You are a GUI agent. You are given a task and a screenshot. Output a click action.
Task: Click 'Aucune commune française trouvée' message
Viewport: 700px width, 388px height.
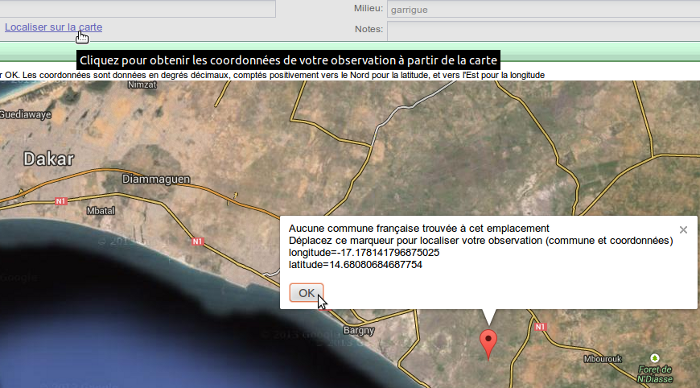419,229
